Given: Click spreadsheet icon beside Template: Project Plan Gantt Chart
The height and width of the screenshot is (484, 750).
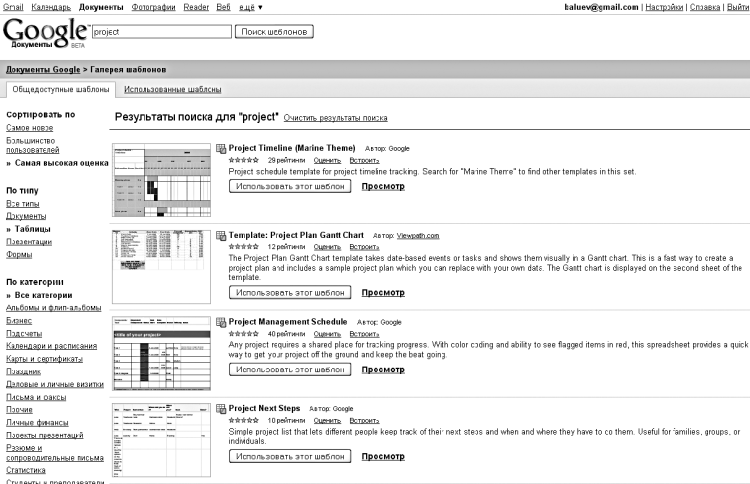Looking at the screenshot, I should pyautogui.click(x=221, y=236).
